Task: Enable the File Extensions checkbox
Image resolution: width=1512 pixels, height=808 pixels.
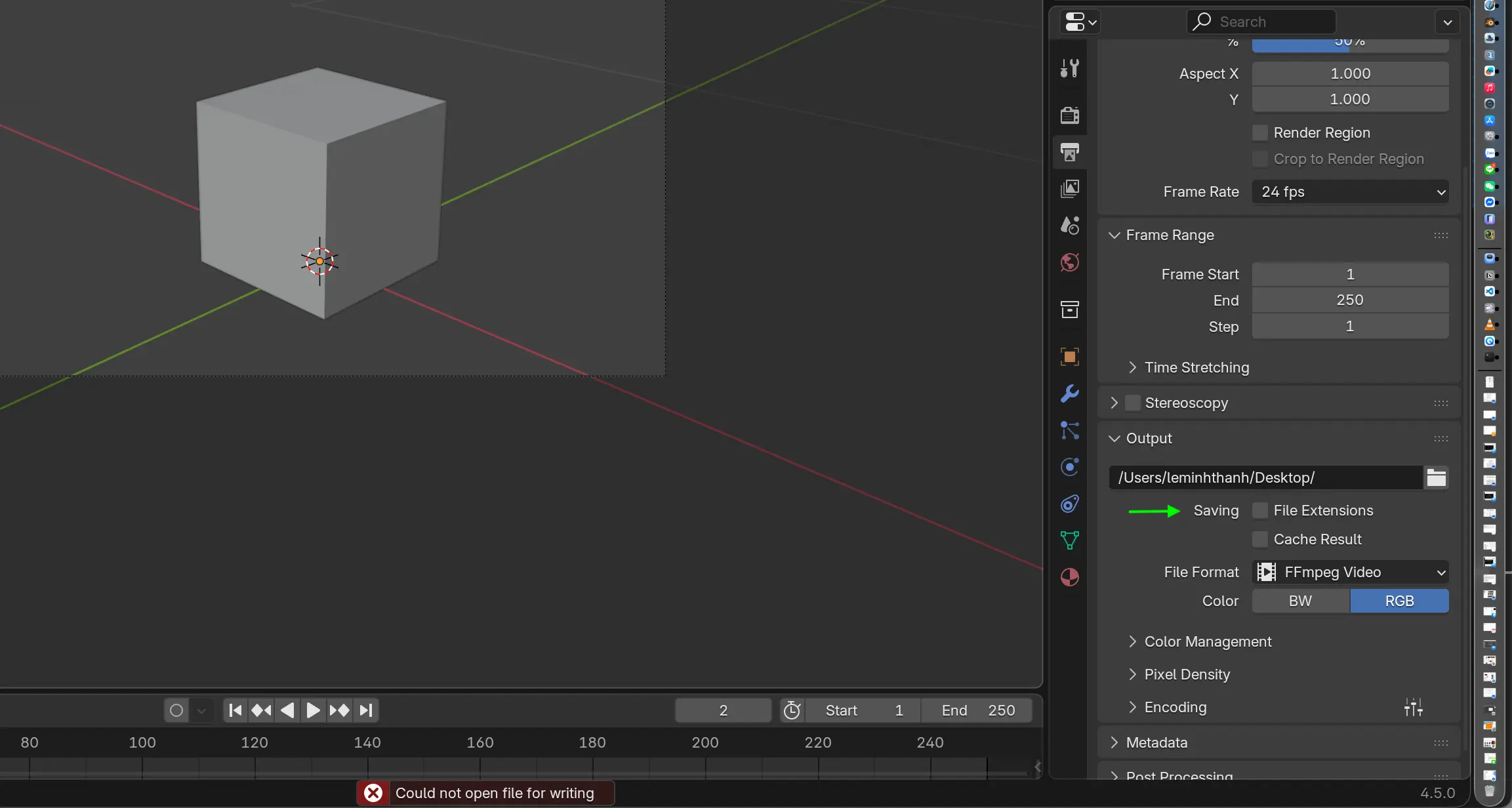Action: [x=1260, y=511]
